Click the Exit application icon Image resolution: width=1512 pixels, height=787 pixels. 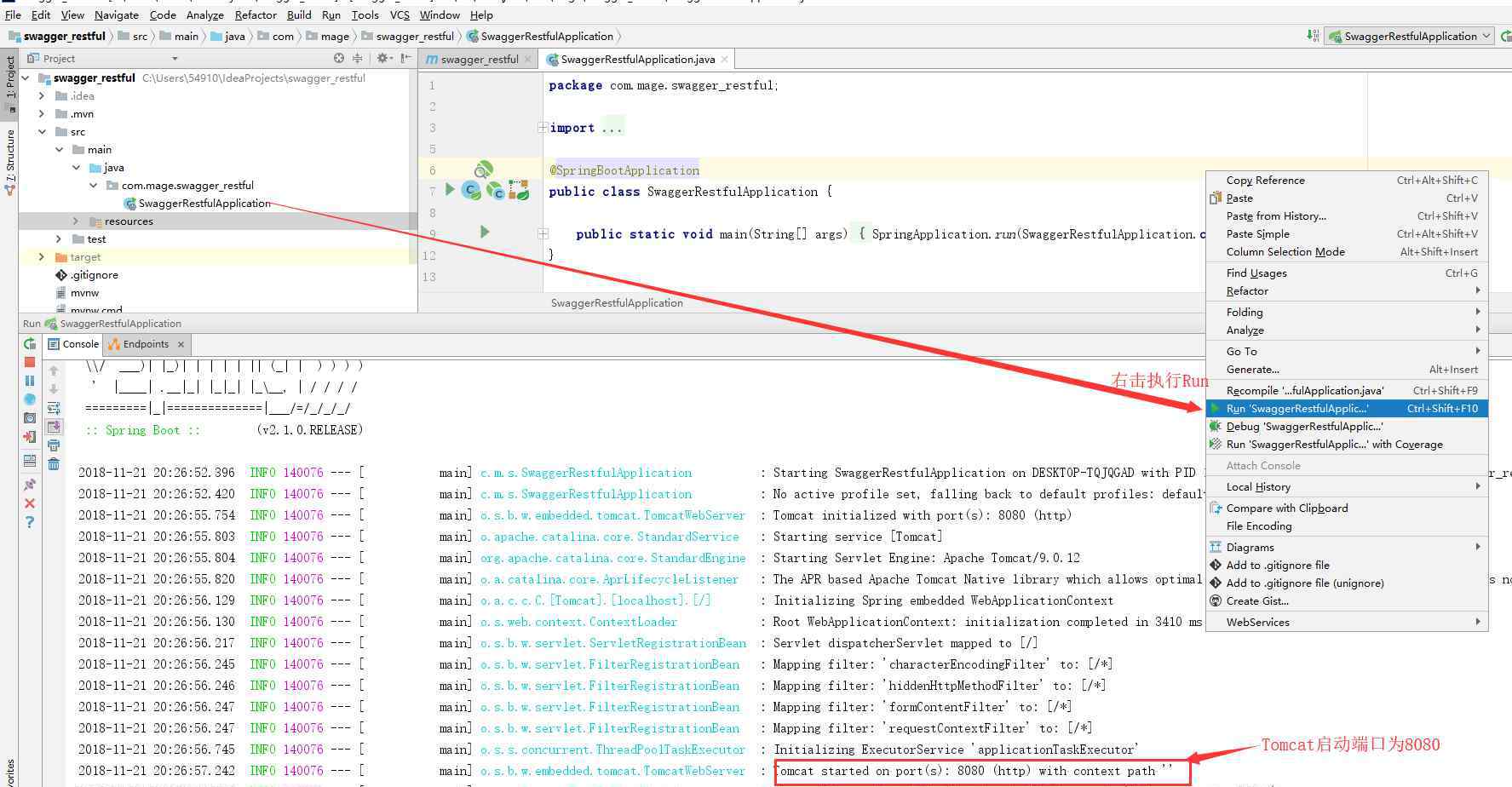[30, 437]
